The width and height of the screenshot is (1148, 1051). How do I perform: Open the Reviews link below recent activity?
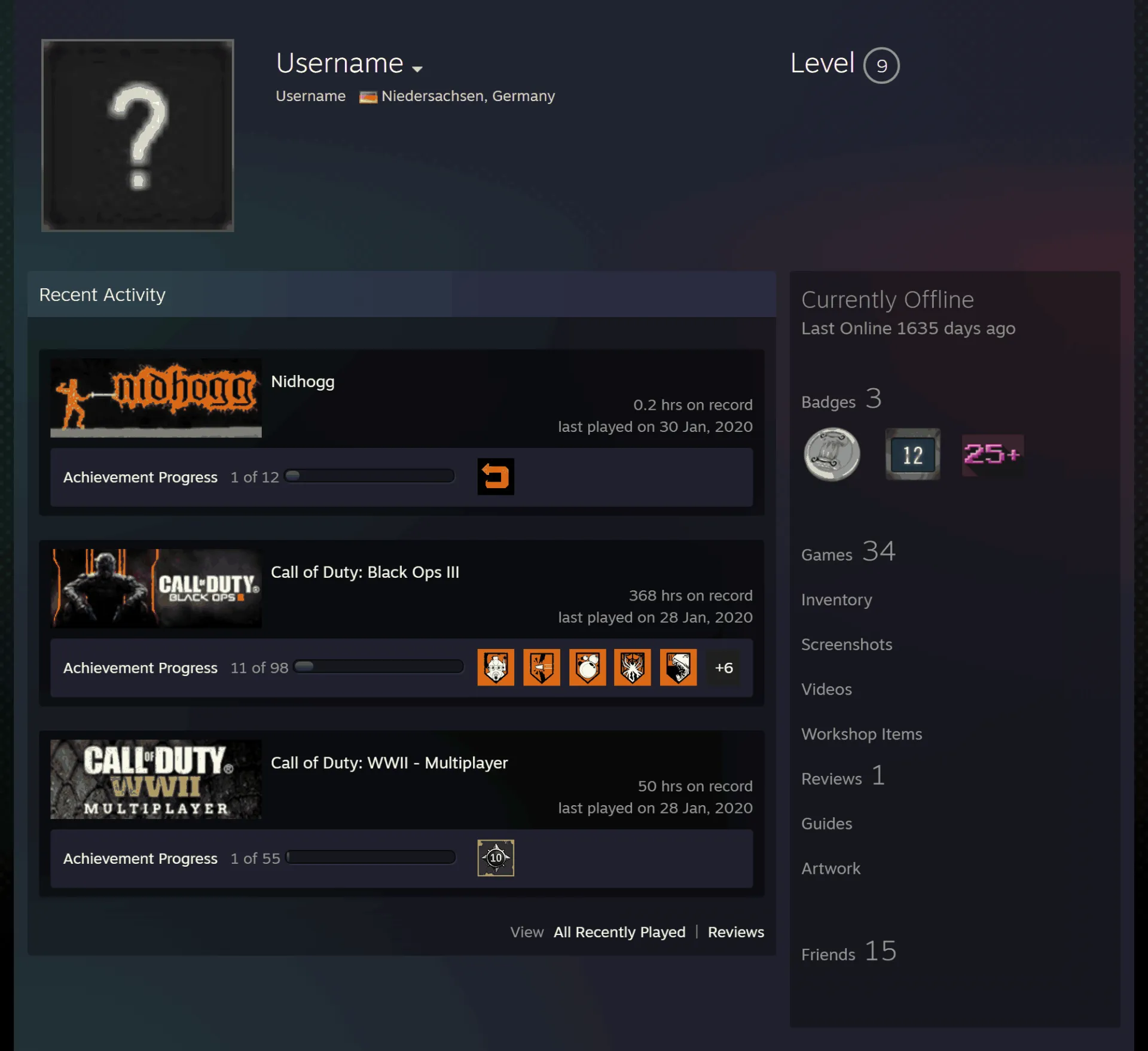coord(736,932)
